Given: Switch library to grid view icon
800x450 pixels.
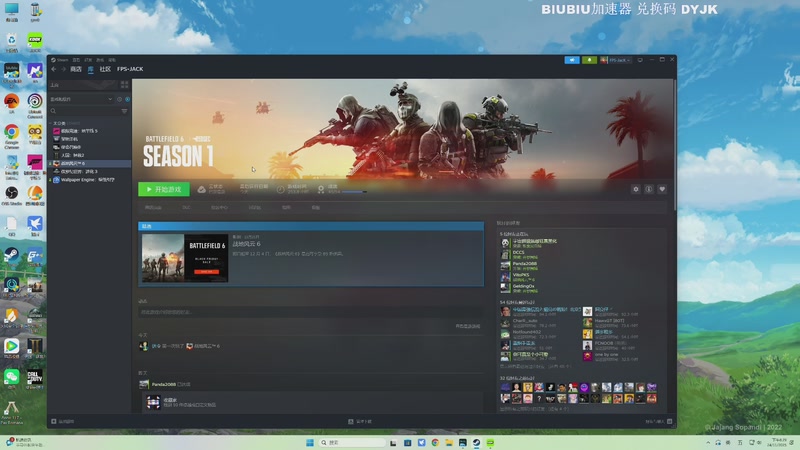Looking at the screenshot, I should click(124, 85).
